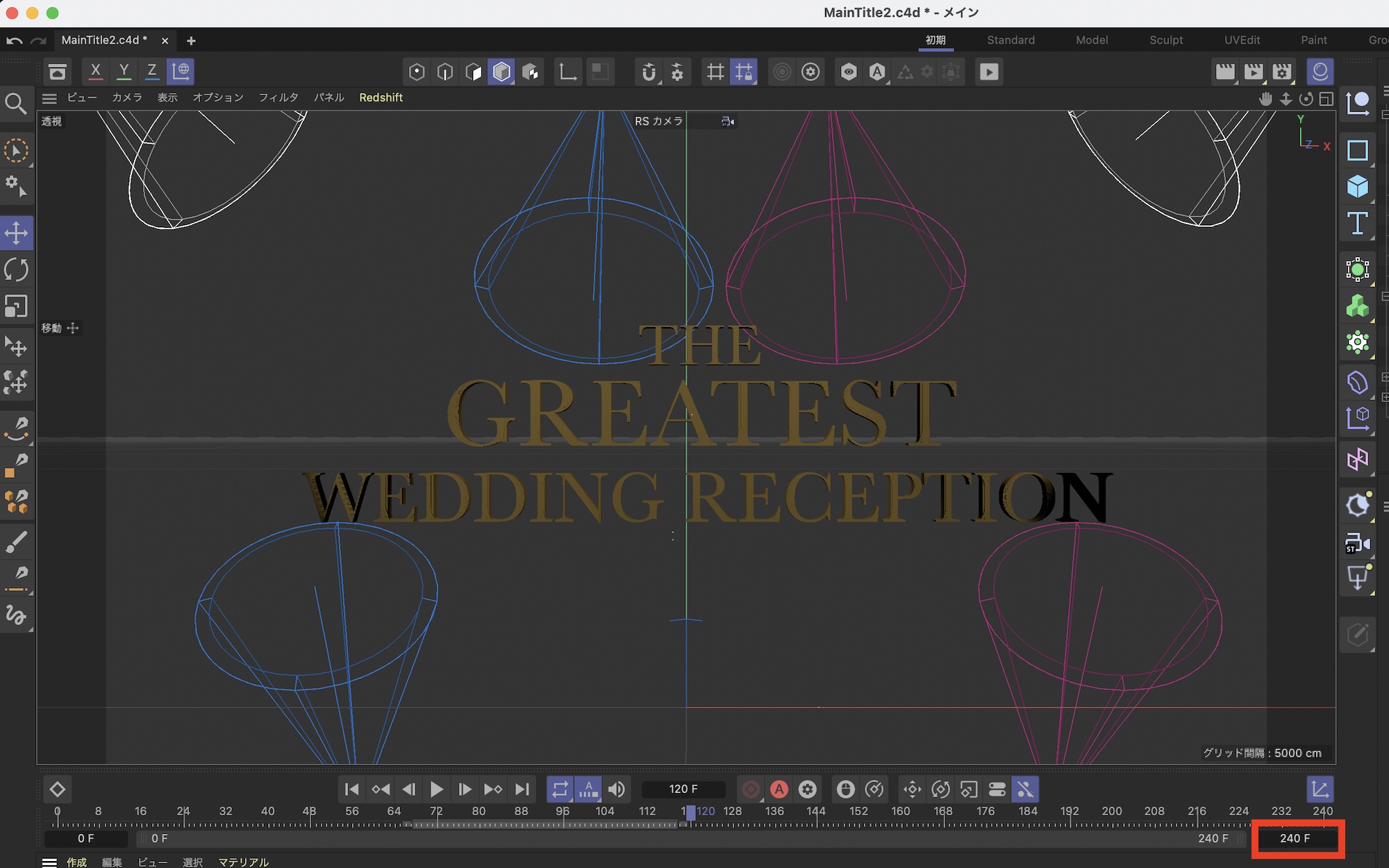Viewport: 1389px width, 868px height.
Task: Enable autokeying with the A button
Action: pos(779,790)
